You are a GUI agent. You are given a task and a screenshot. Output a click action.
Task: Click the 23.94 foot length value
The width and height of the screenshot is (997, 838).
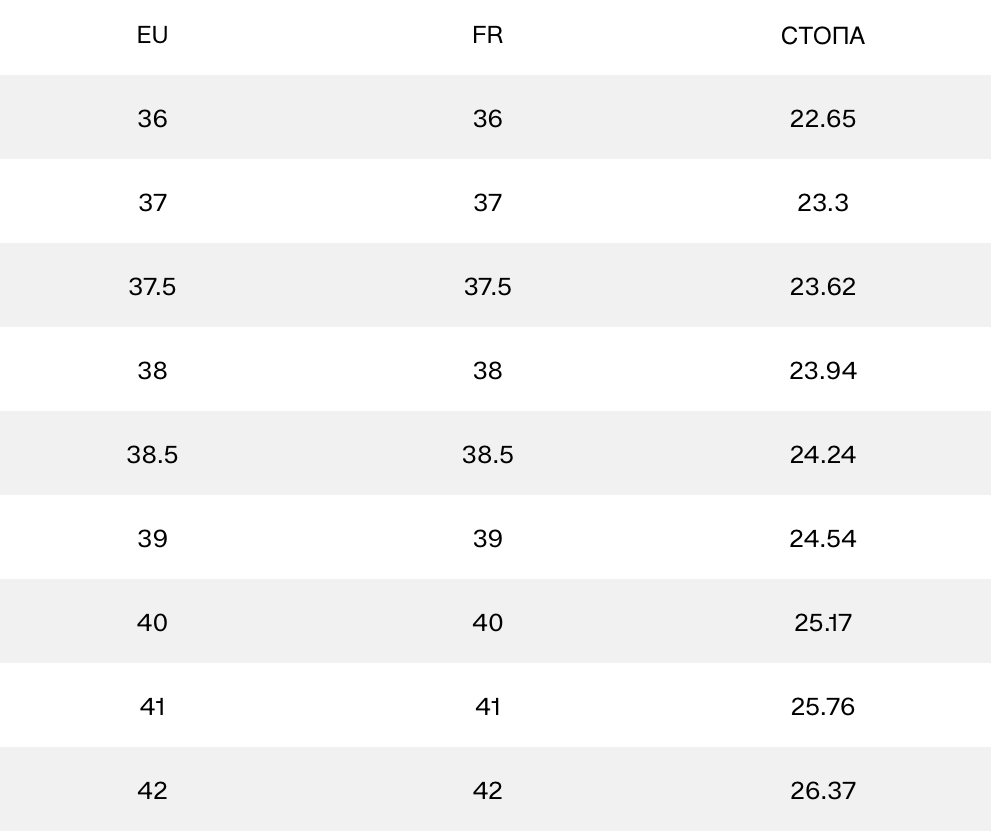(x=822, y=371)
